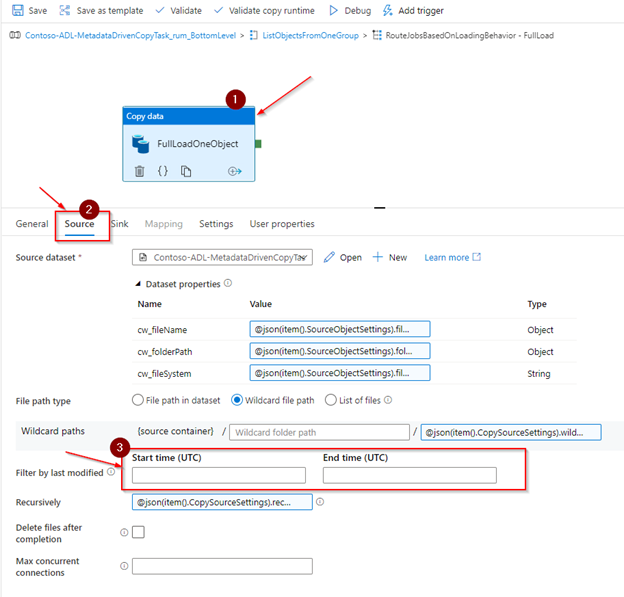Click the cw_folderPath value field
Viewport: 624px width, 597px height.
(x=340, y=351)
